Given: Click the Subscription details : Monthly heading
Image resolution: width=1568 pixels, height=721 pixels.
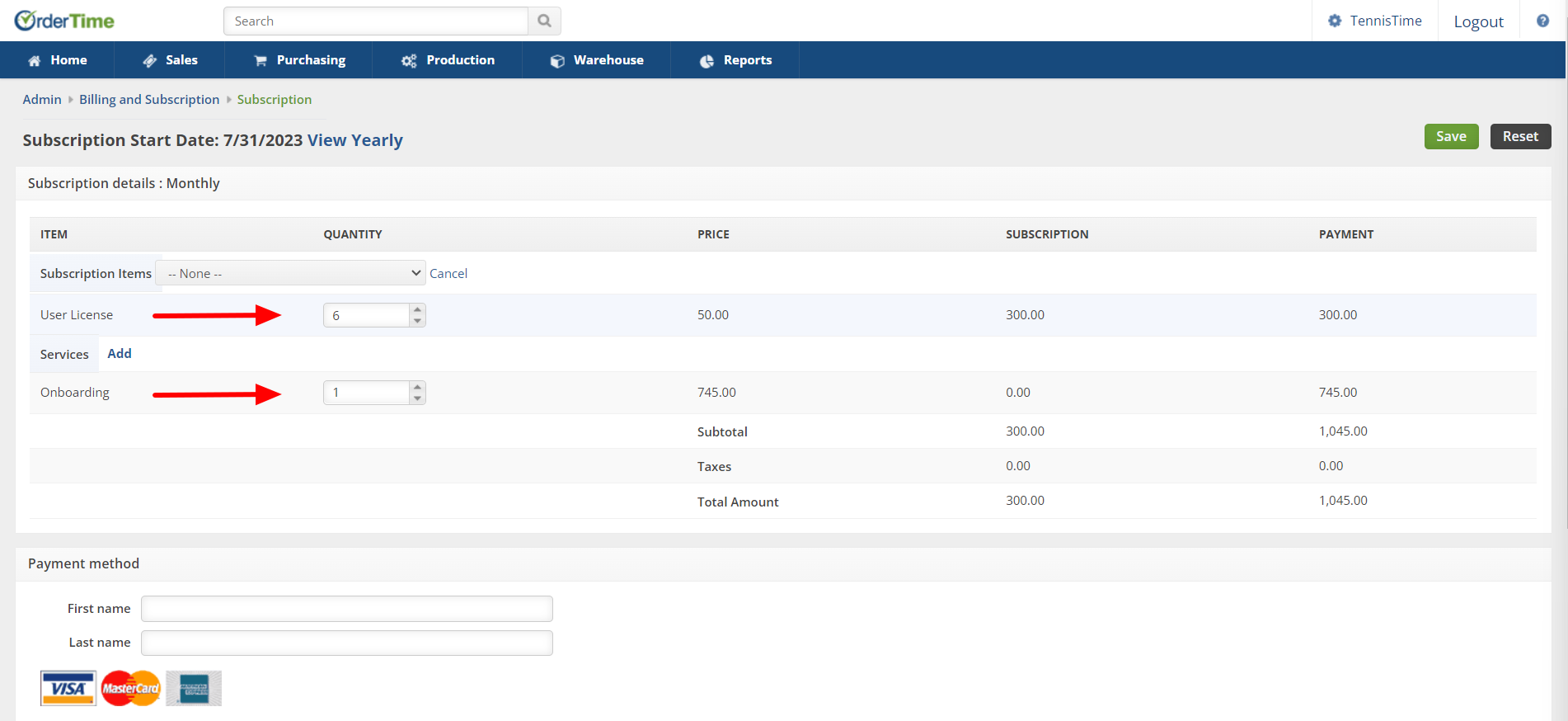Looking at the screenshot, I should (x=124, y=183).
